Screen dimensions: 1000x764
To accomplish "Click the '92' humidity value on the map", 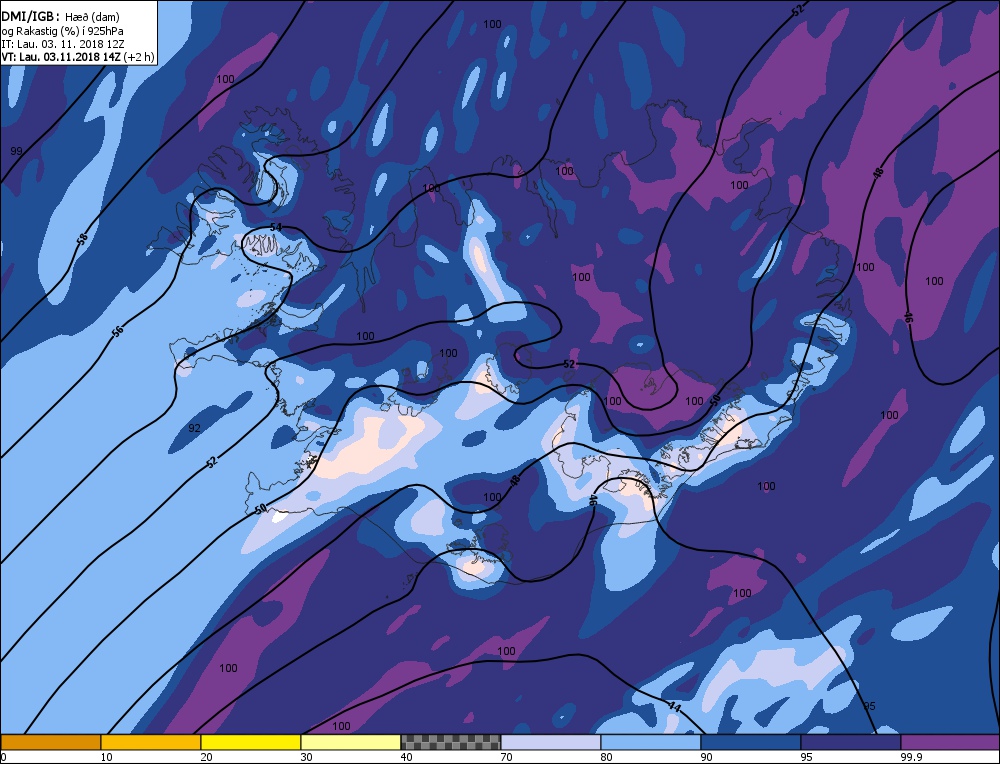I will coord(195,428).
